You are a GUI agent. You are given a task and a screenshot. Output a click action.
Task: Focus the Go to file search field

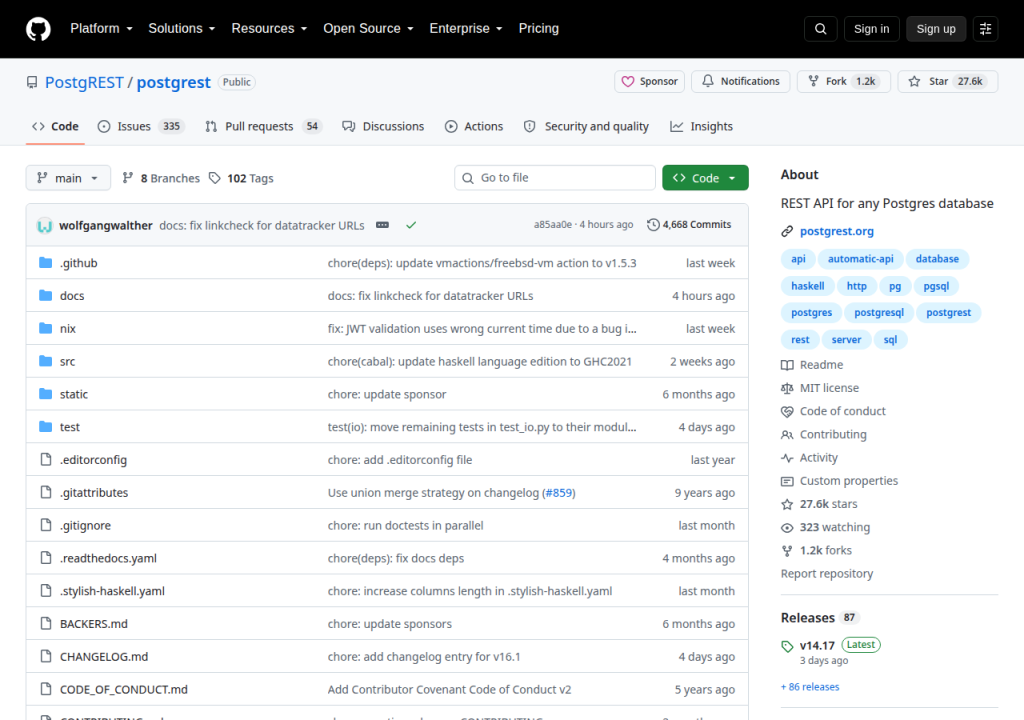coord(555,178)
